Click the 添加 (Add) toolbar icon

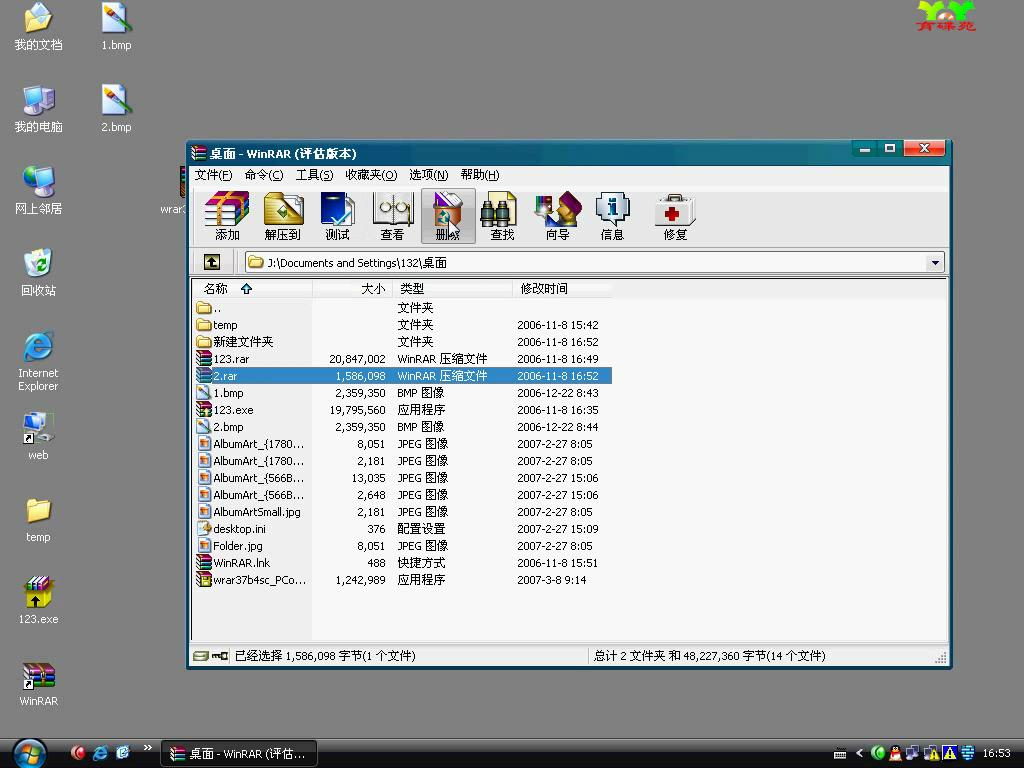pyautogui.click(x=227, y=216)
